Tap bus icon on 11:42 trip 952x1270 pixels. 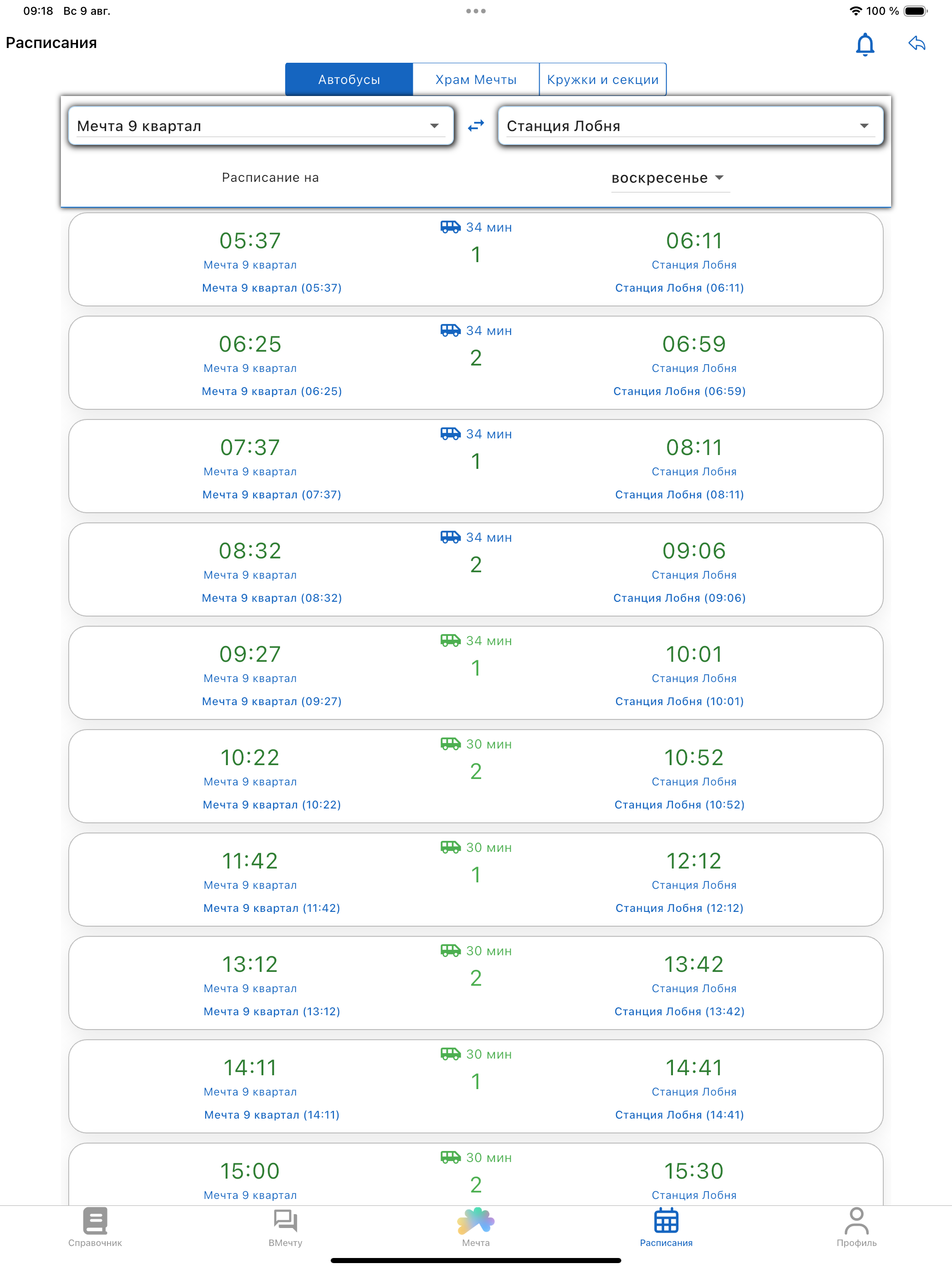pyautogui.click(x=451, y=847)
